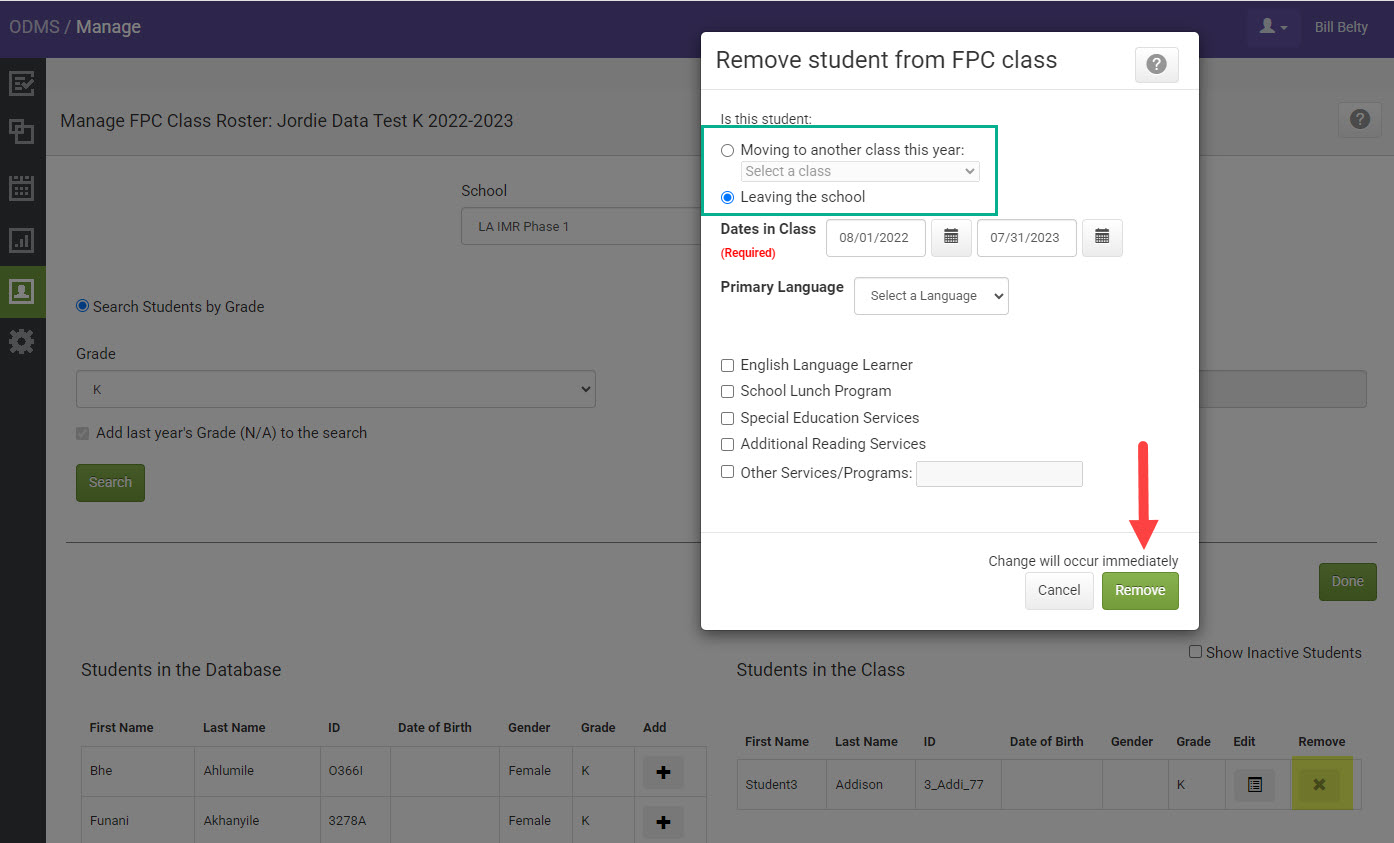Viewport: 1394px width, 843px height.
Task: Expand the Select a class dropdown
Action: (x=859, y=171)
